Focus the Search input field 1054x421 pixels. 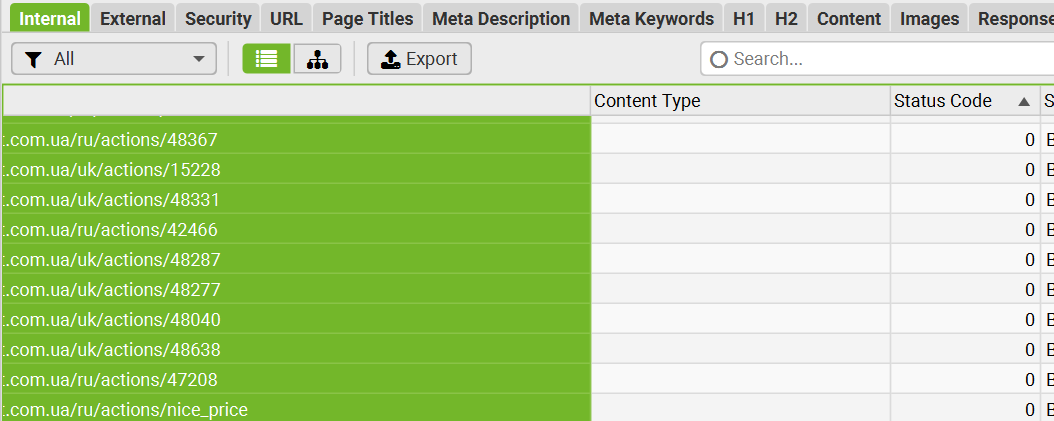[877, 59]
